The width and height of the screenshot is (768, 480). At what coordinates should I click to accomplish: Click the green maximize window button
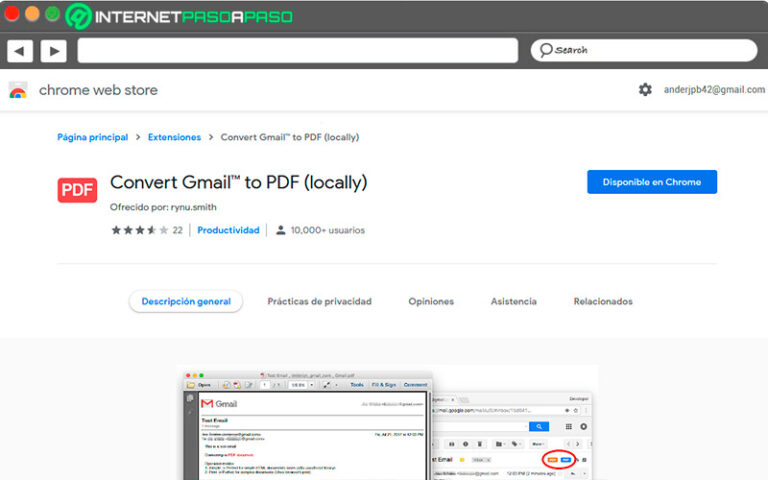52,14
